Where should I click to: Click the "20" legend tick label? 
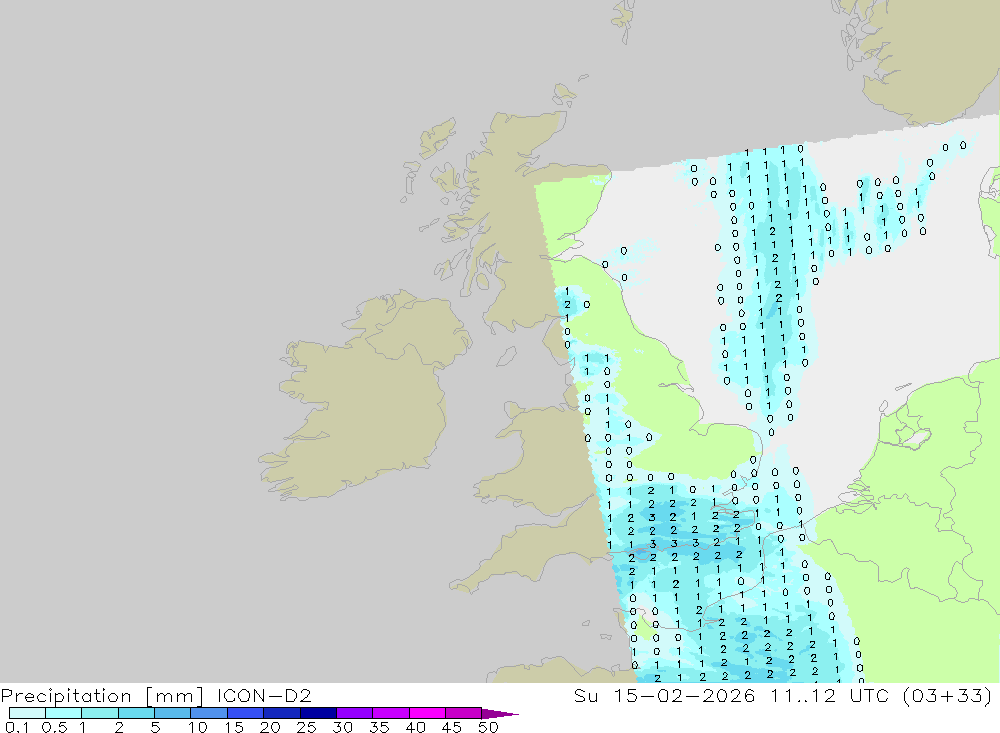click(x=270, y=727)
